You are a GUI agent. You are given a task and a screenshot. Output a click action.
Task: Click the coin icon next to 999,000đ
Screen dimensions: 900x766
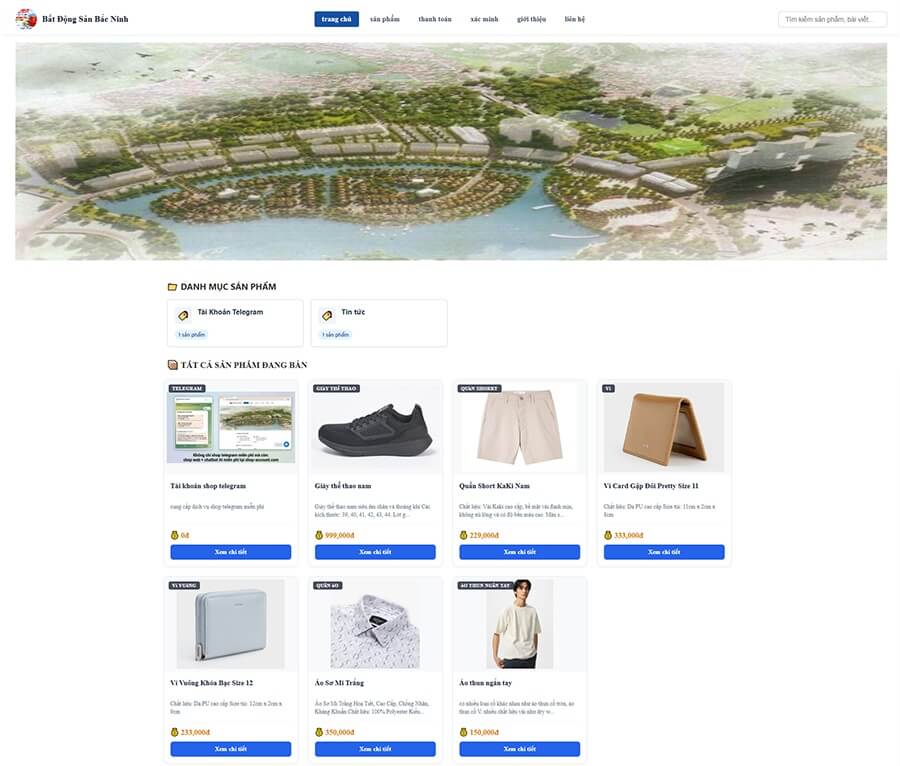tap(319, 535)
